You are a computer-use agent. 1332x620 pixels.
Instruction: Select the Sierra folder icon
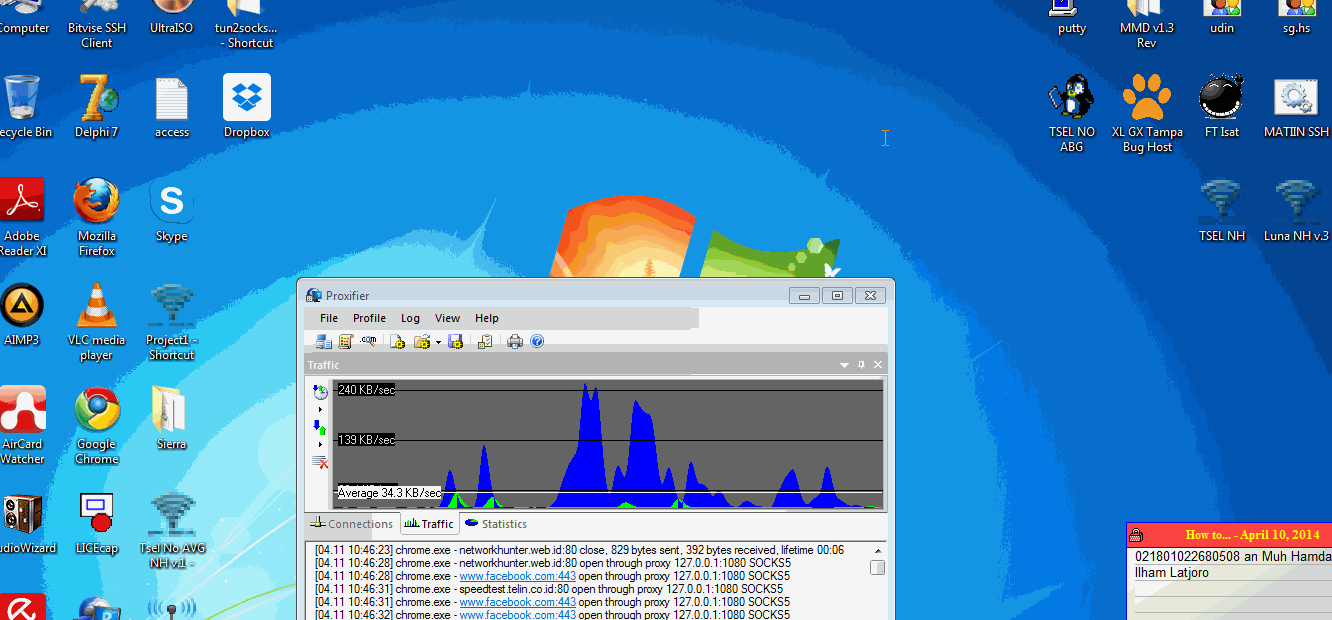pyautogui.click(x=171, y=418)
